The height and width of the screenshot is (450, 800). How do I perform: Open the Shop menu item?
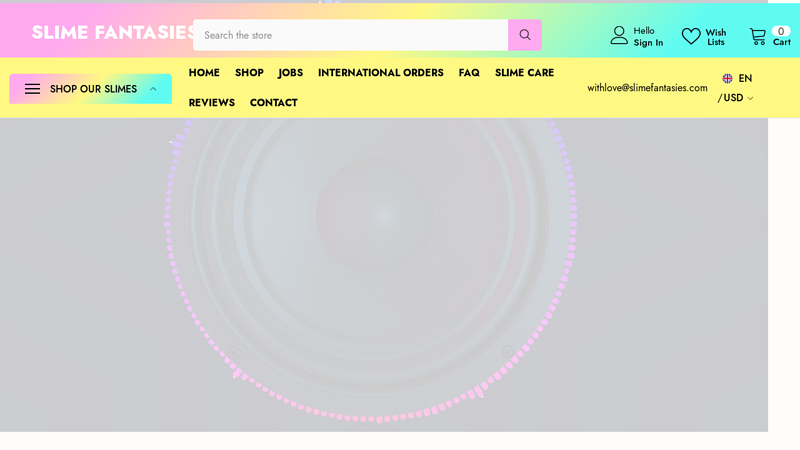pyautogui.click(x=249, y=72)
